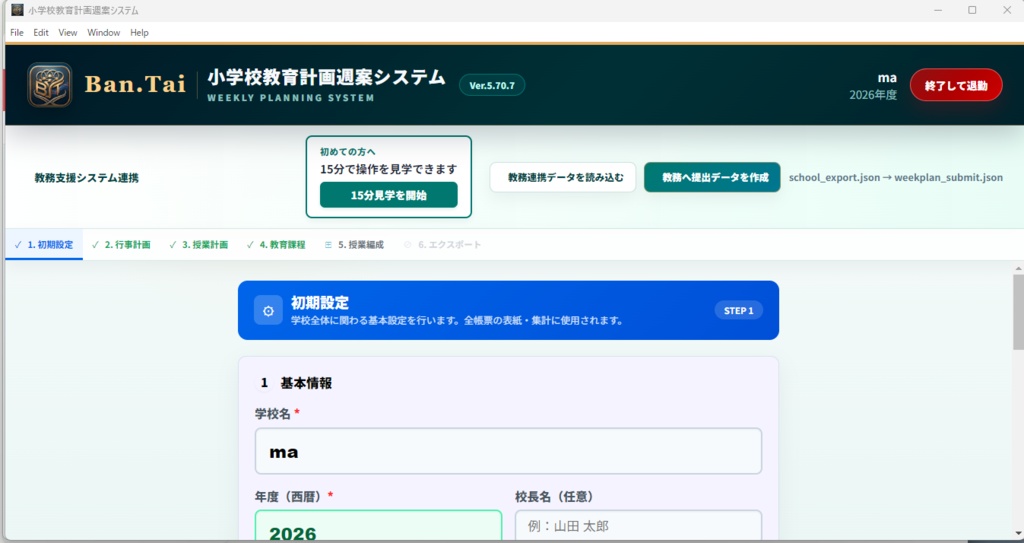Click 教務へ提出データを作成 button
The height and width of the screenshot is (543, 1024).
pos(712,177)
